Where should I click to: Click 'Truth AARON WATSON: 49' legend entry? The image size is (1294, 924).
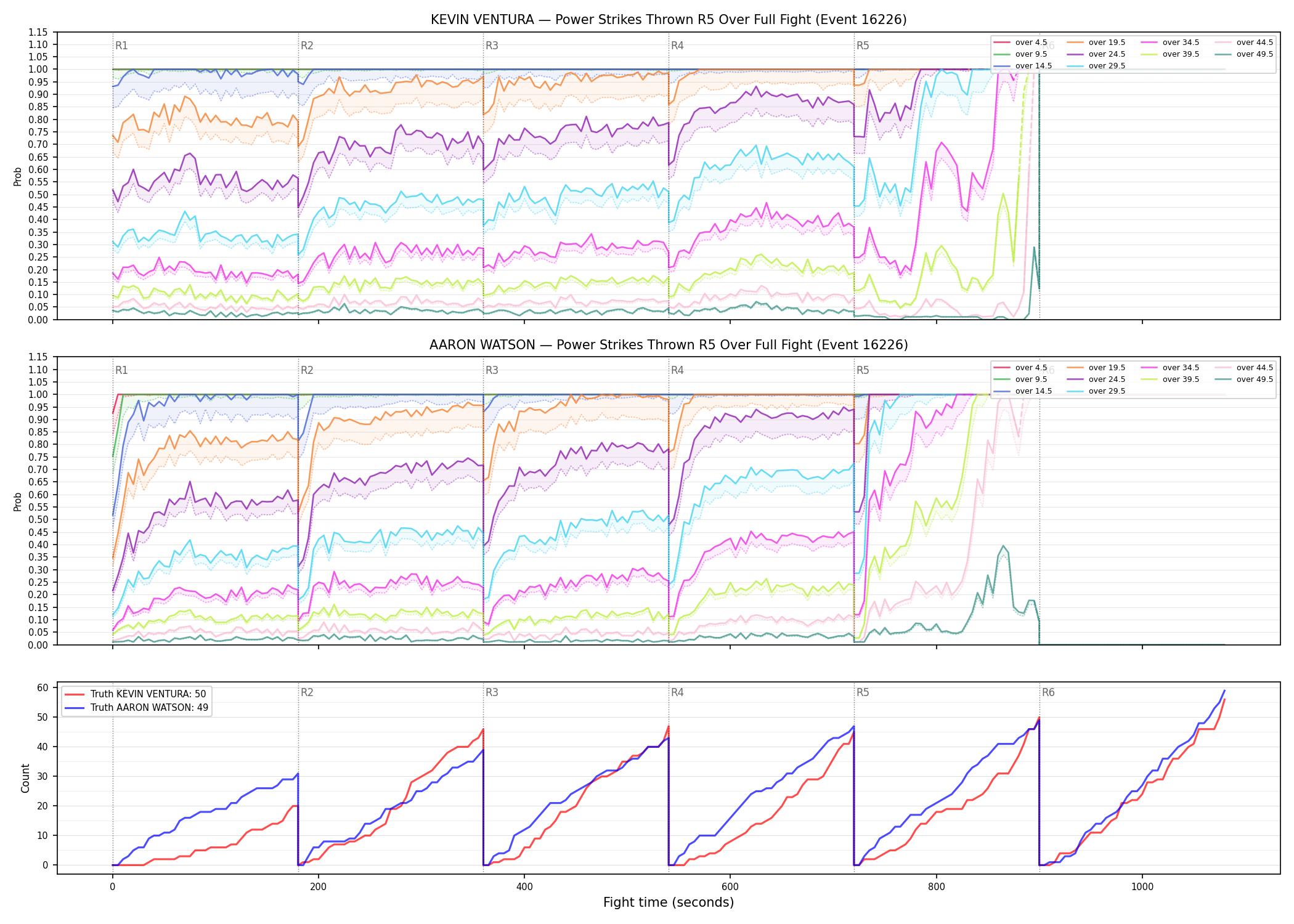click(x=149, y=708)
